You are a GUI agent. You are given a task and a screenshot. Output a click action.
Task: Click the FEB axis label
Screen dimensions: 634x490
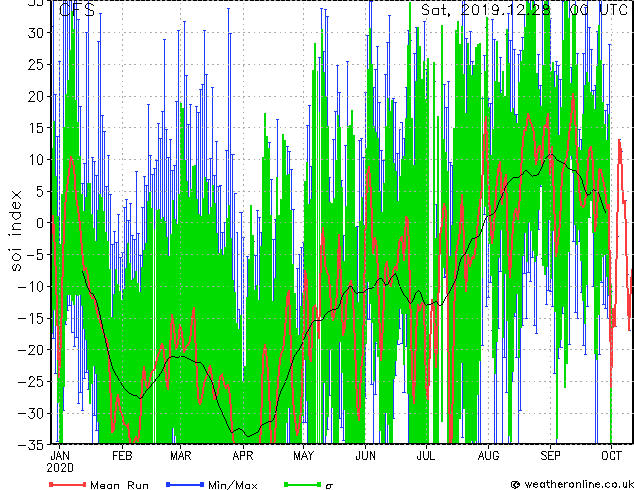(x=122, y=456)
